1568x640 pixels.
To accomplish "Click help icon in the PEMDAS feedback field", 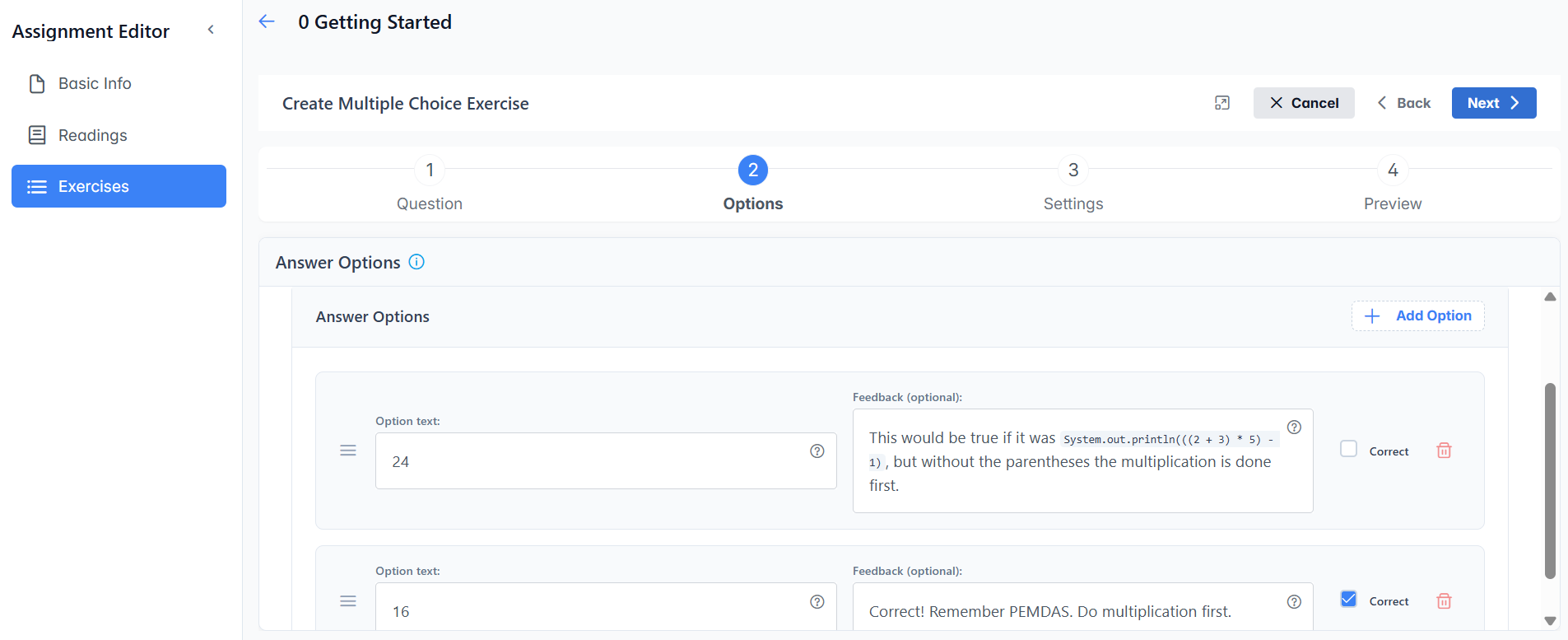I will (x=1294, y=601).
